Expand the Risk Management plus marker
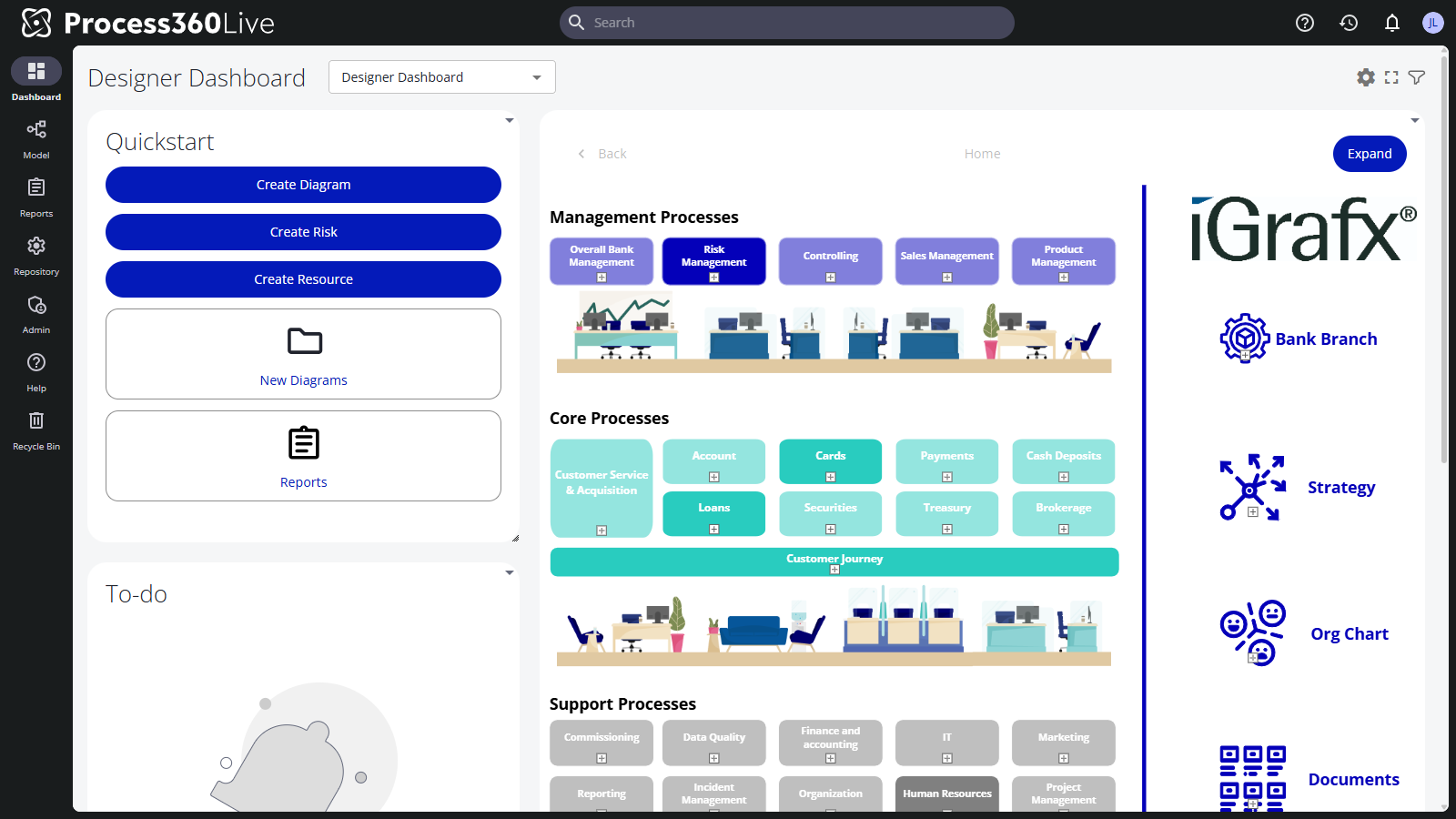 click(714, 278)
